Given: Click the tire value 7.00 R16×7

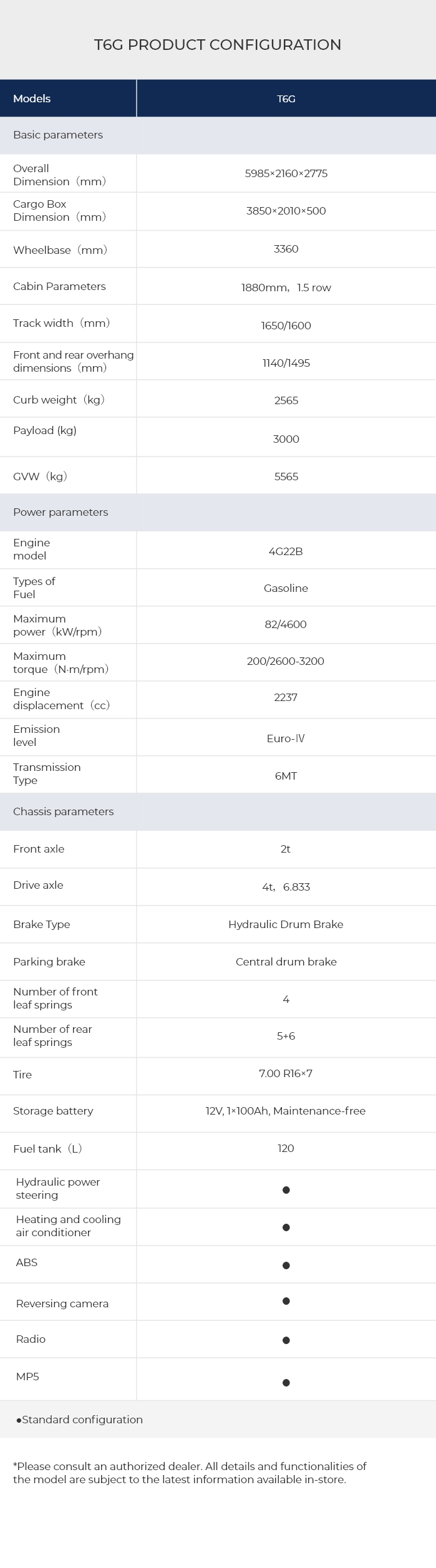Looking at the screenshot, I should 286,1073.
